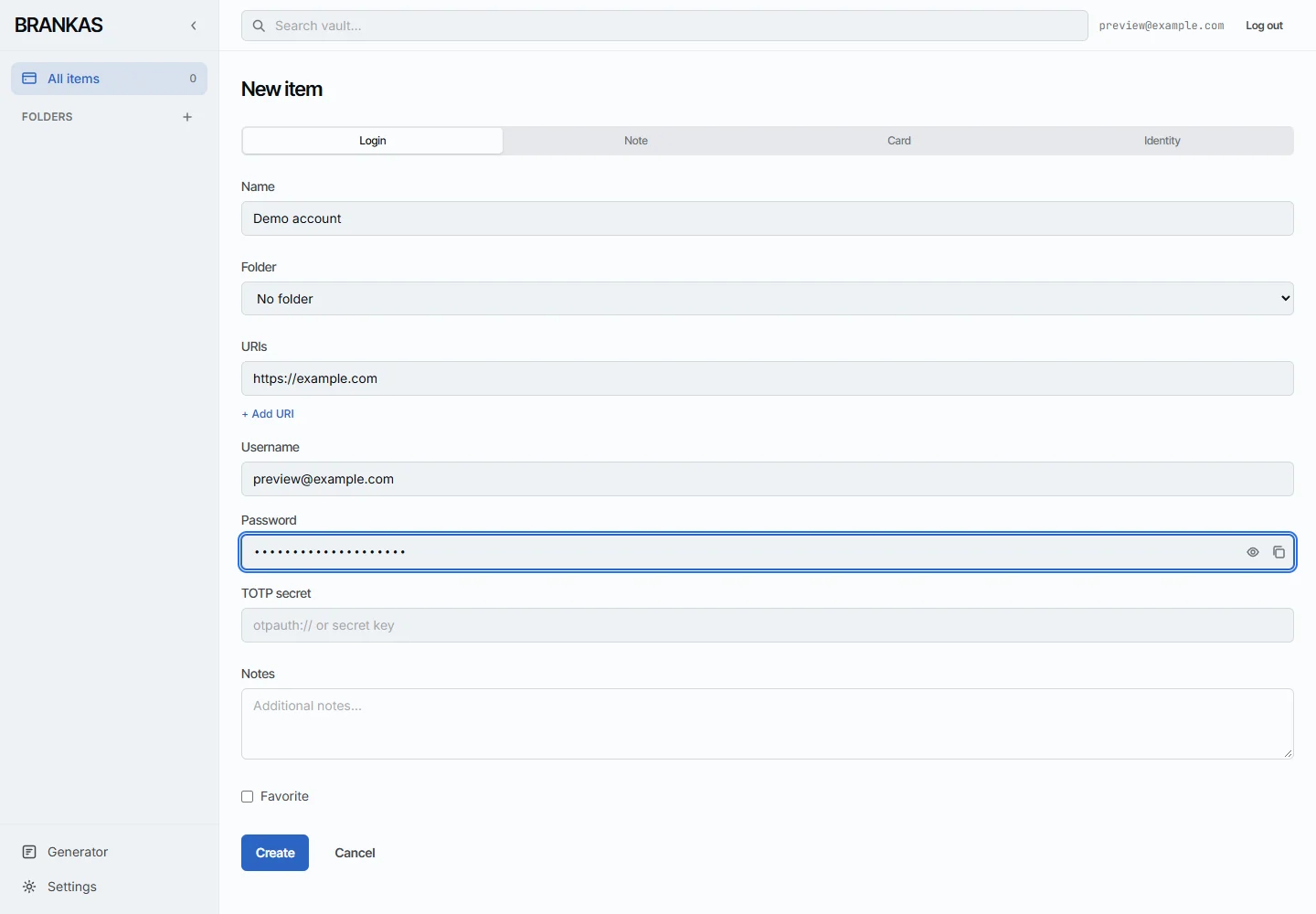
Task: Click the + Add URI link
Action: pyautogui.click(x=268, y=414)
